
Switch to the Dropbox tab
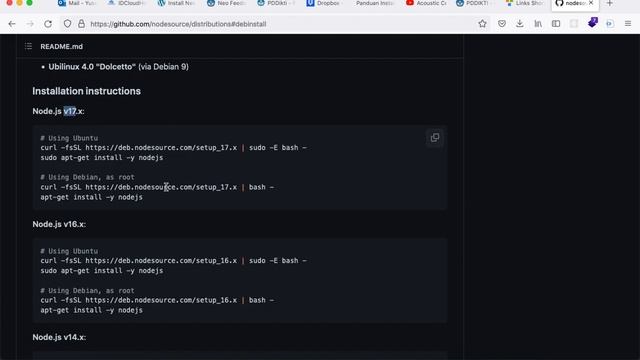point(326,3)
